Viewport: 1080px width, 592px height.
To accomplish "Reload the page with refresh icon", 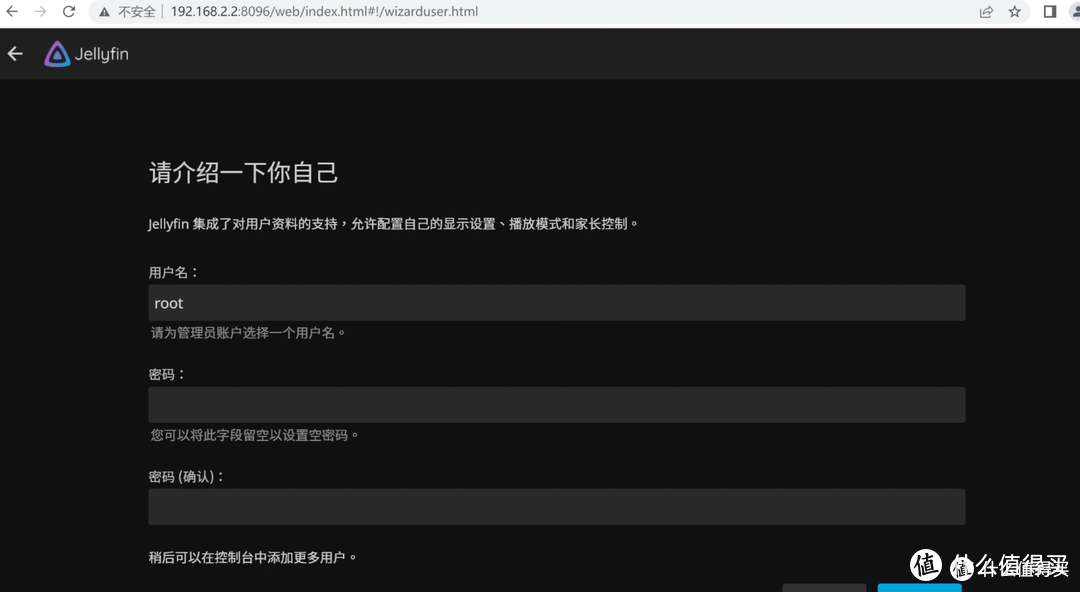I will 69,12.
